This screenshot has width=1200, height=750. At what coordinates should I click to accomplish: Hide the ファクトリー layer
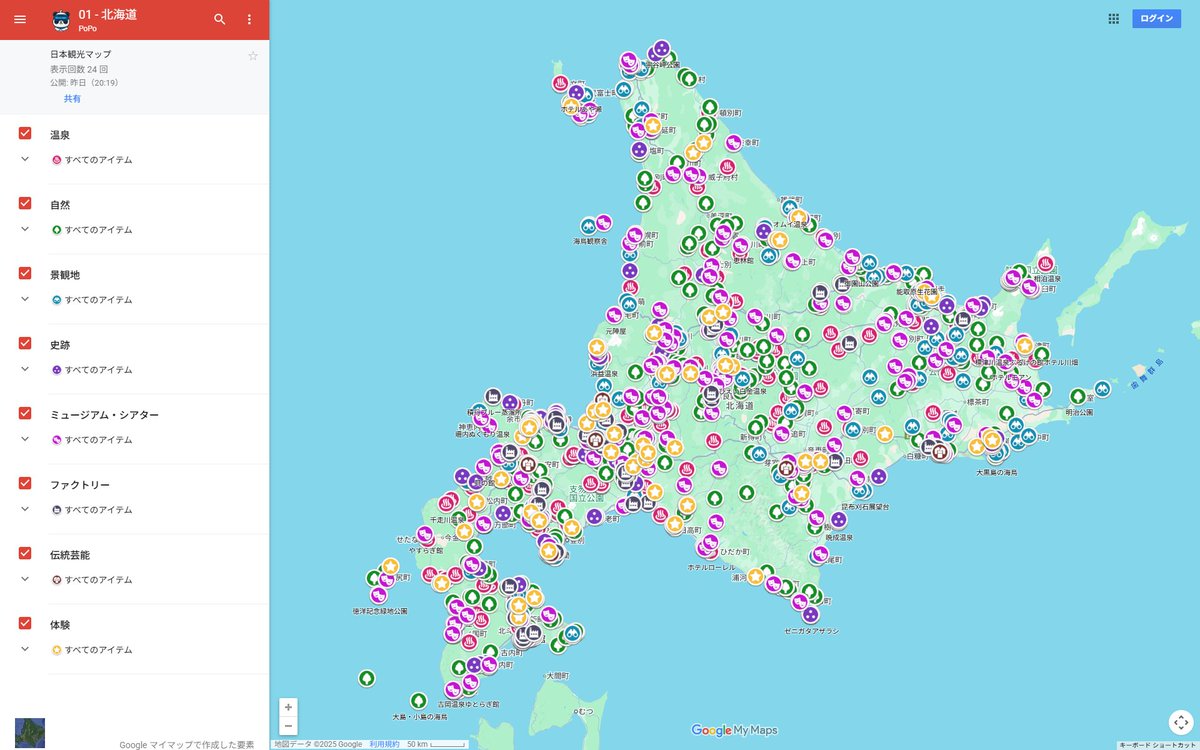pyautogui.click(x=25, y=484)
